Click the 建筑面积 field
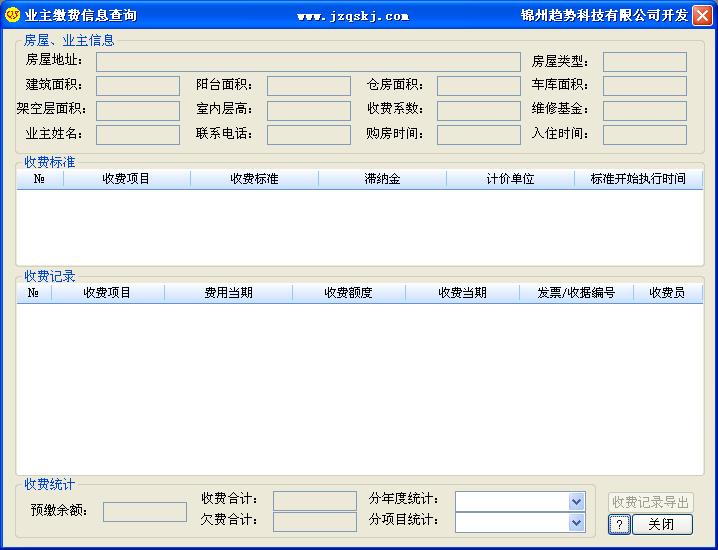This screenshot has width=718, height=550. click(x=138, y=86)
